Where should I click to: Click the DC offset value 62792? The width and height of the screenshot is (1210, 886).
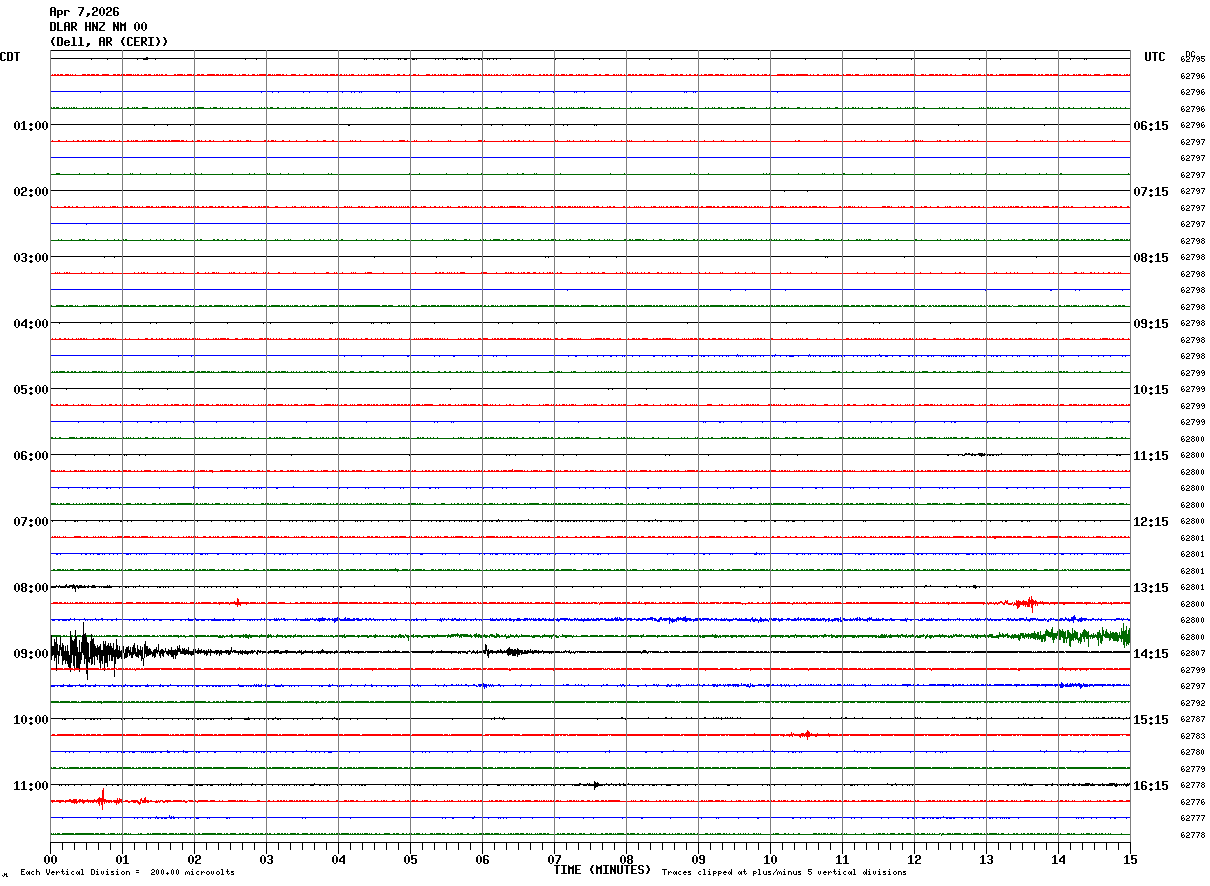click(1193, 703)
